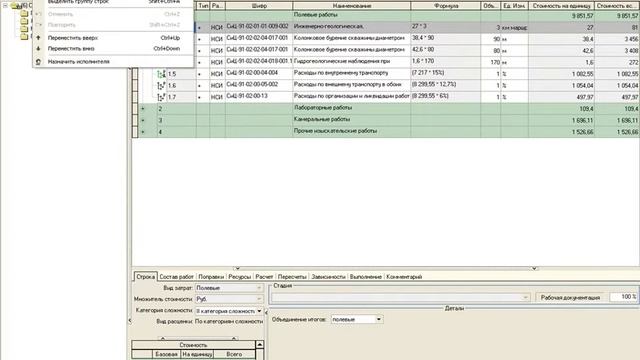
Task: Click code cell СиЦ-91-02-00-04-004
Action: click(x=259, y=74)
